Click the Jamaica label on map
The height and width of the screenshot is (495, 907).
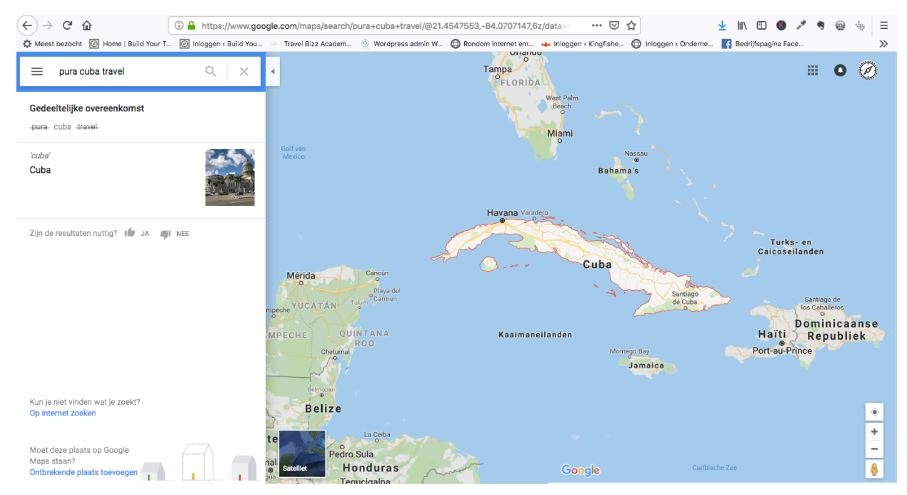click(646, 365)
